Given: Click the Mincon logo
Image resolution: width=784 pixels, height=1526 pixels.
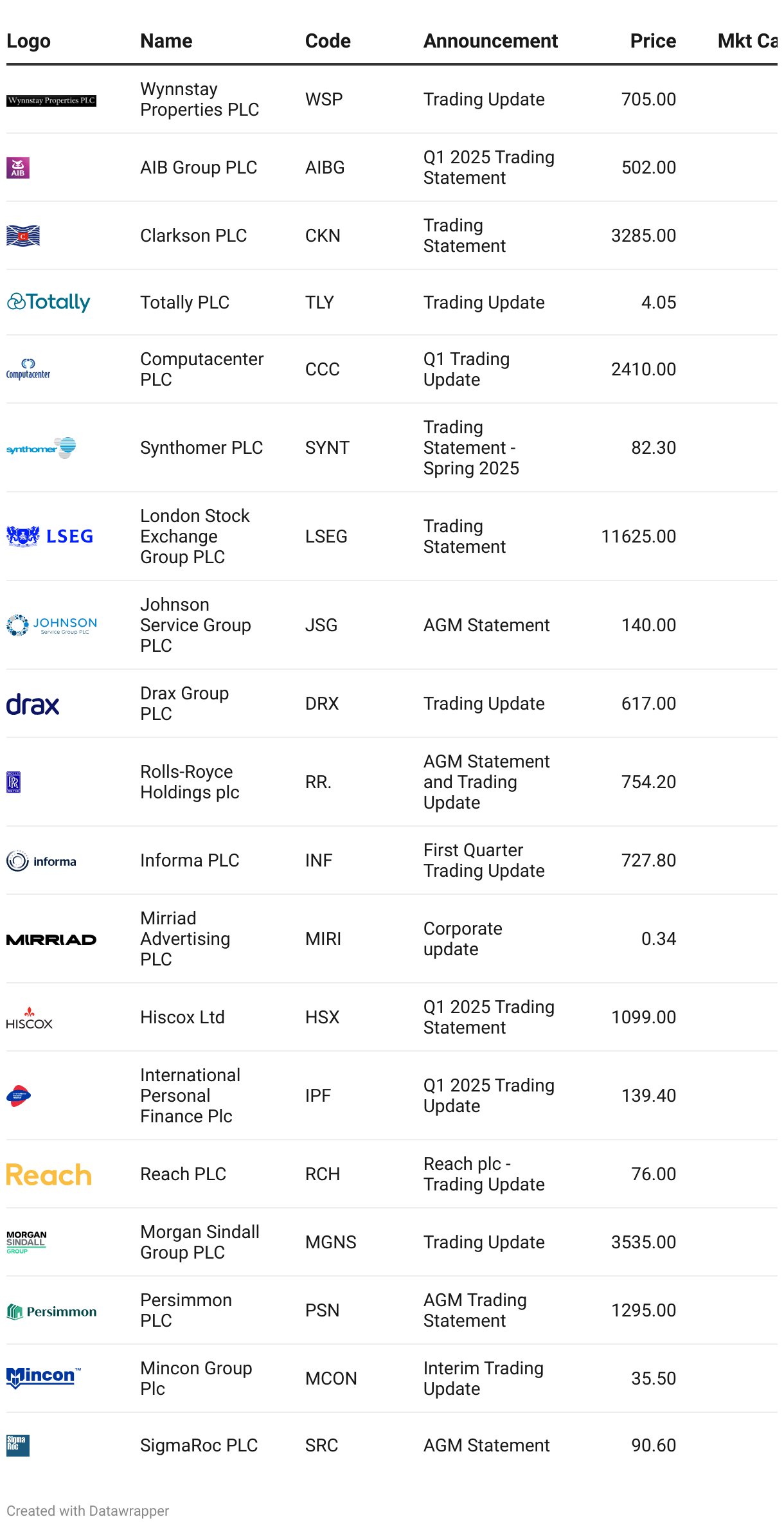Looking at the screenshot, I should tap(44, 1378).
